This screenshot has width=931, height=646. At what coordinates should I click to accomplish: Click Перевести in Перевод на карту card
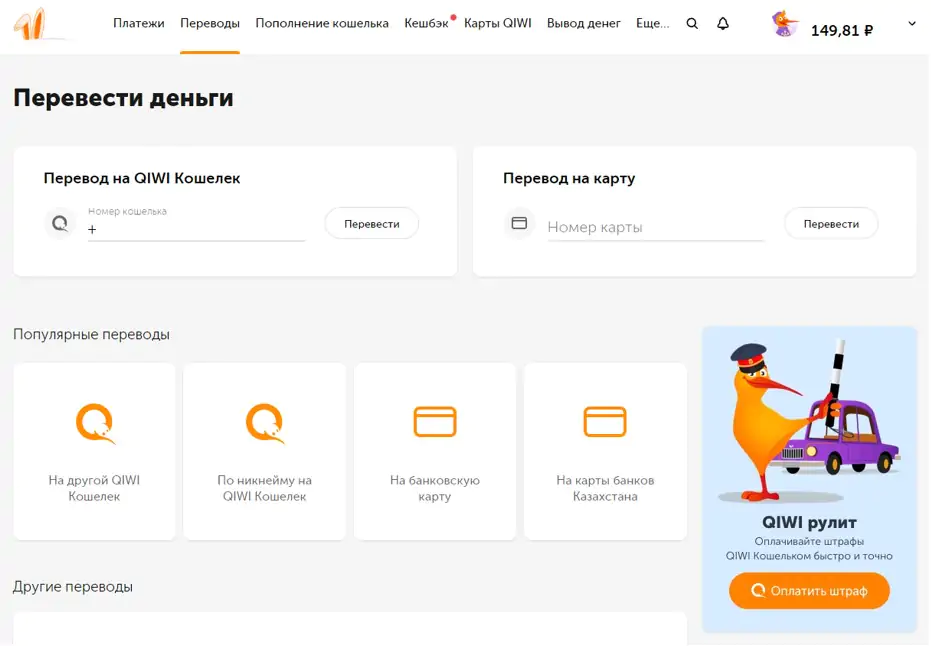click(x=831, y=224)
